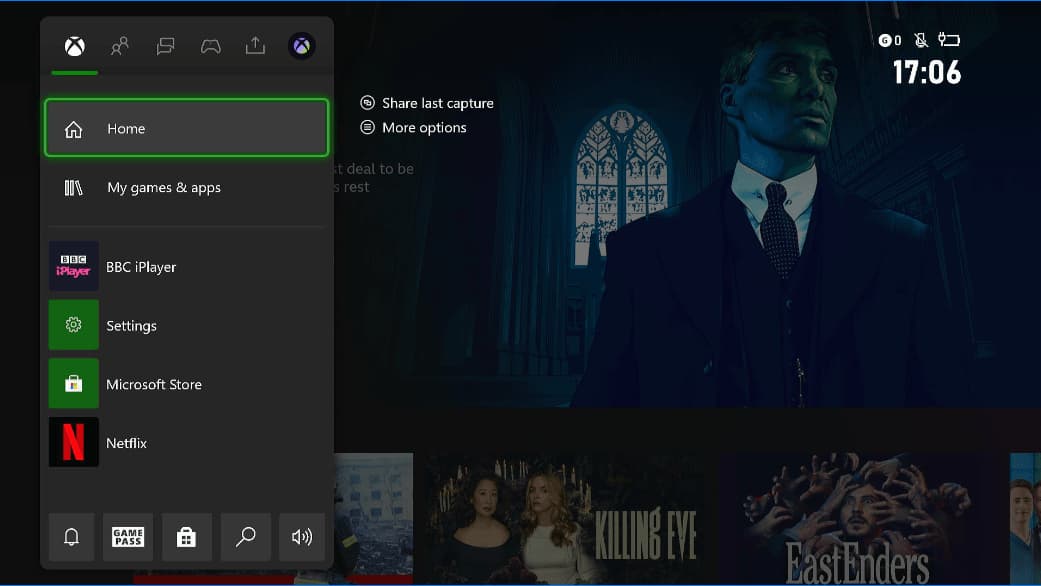Click the 17:06 clock
This screenshot has height=586, width=1041.
pos(927,72)
